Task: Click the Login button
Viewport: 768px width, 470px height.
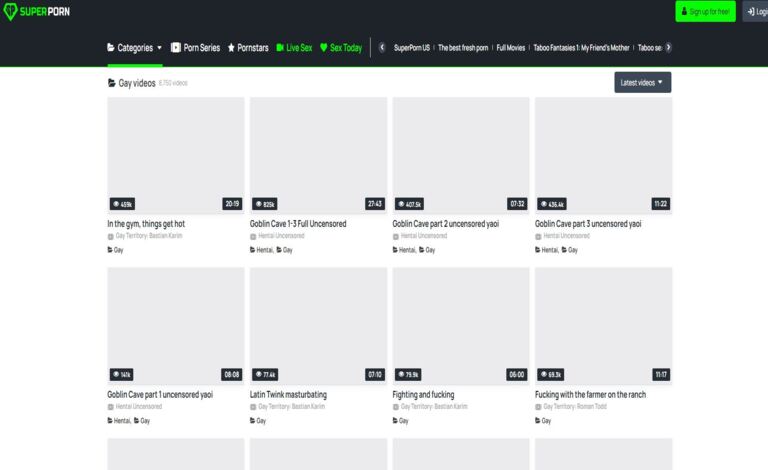Action: (x=755, y=12)
